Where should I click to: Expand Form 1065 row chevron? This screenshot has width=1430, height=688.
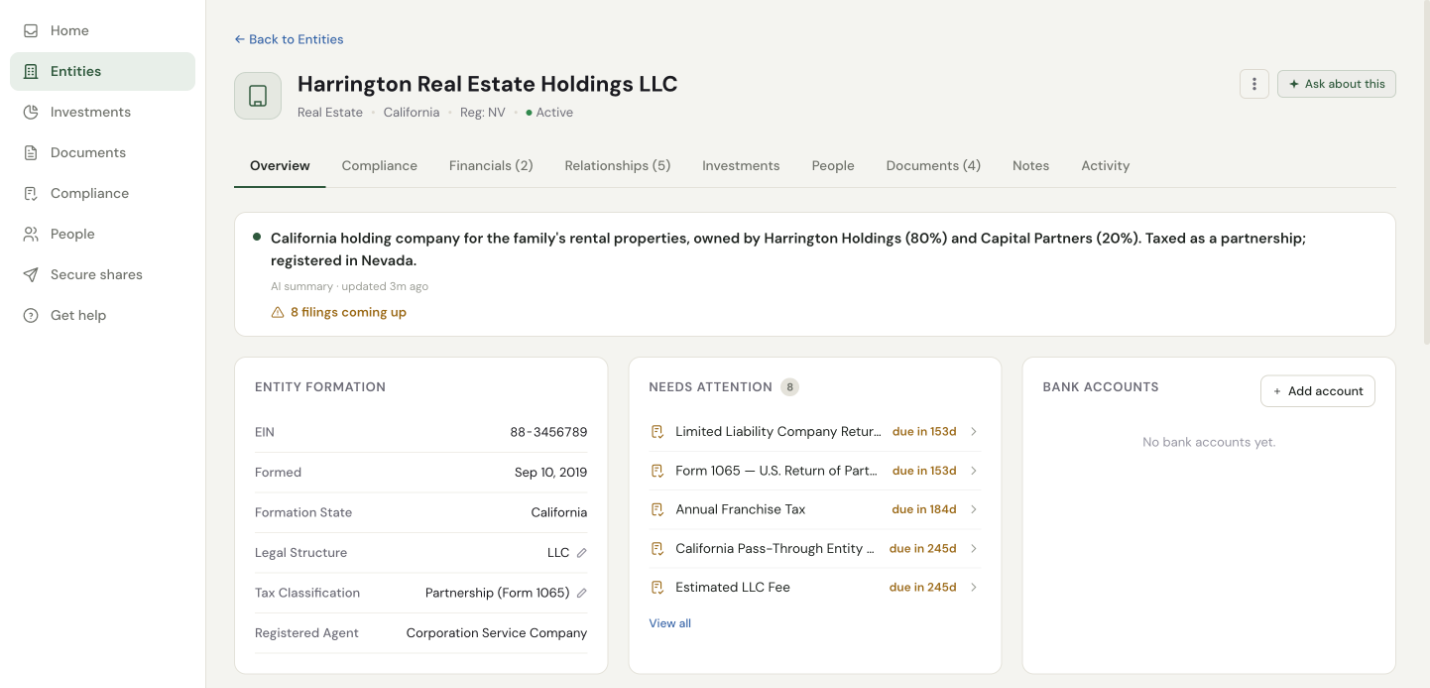974,471
